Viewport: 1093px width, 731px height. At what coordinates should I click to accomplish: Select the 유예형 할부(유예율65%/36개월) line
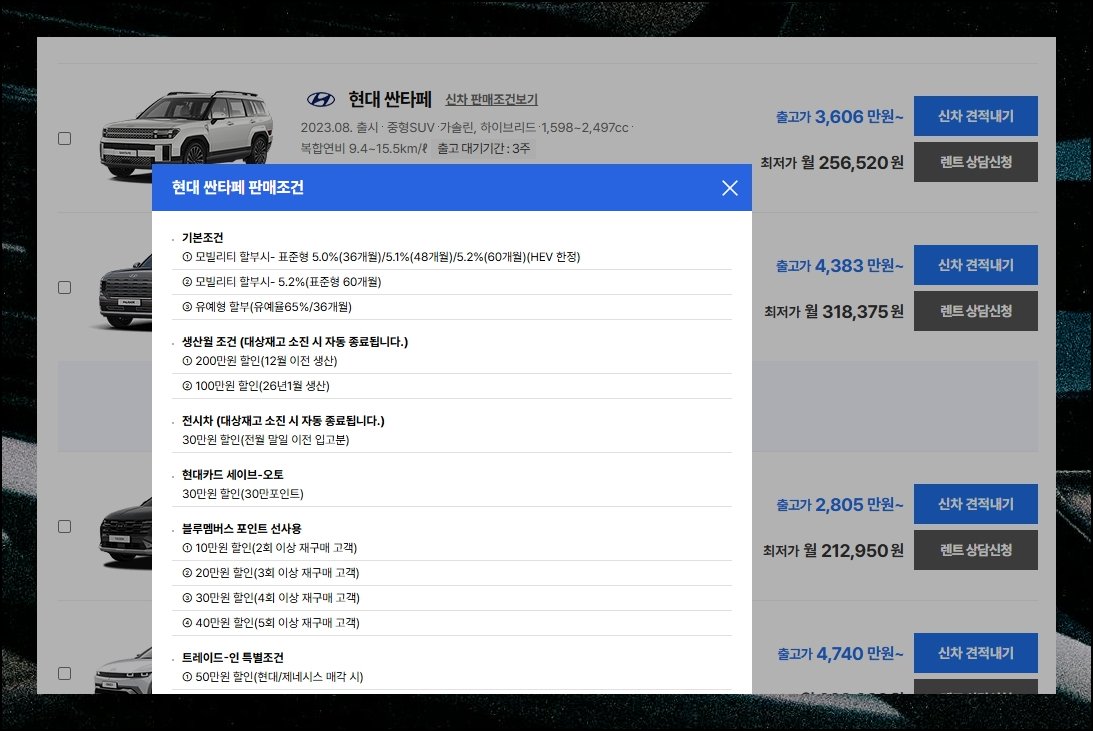(x=267, y=307)
